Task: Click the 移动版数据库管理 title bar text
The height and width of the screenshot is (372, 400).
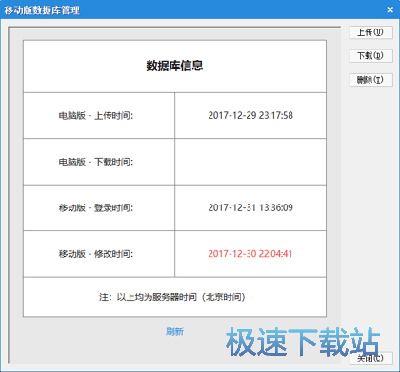Action: coord(42,10)
